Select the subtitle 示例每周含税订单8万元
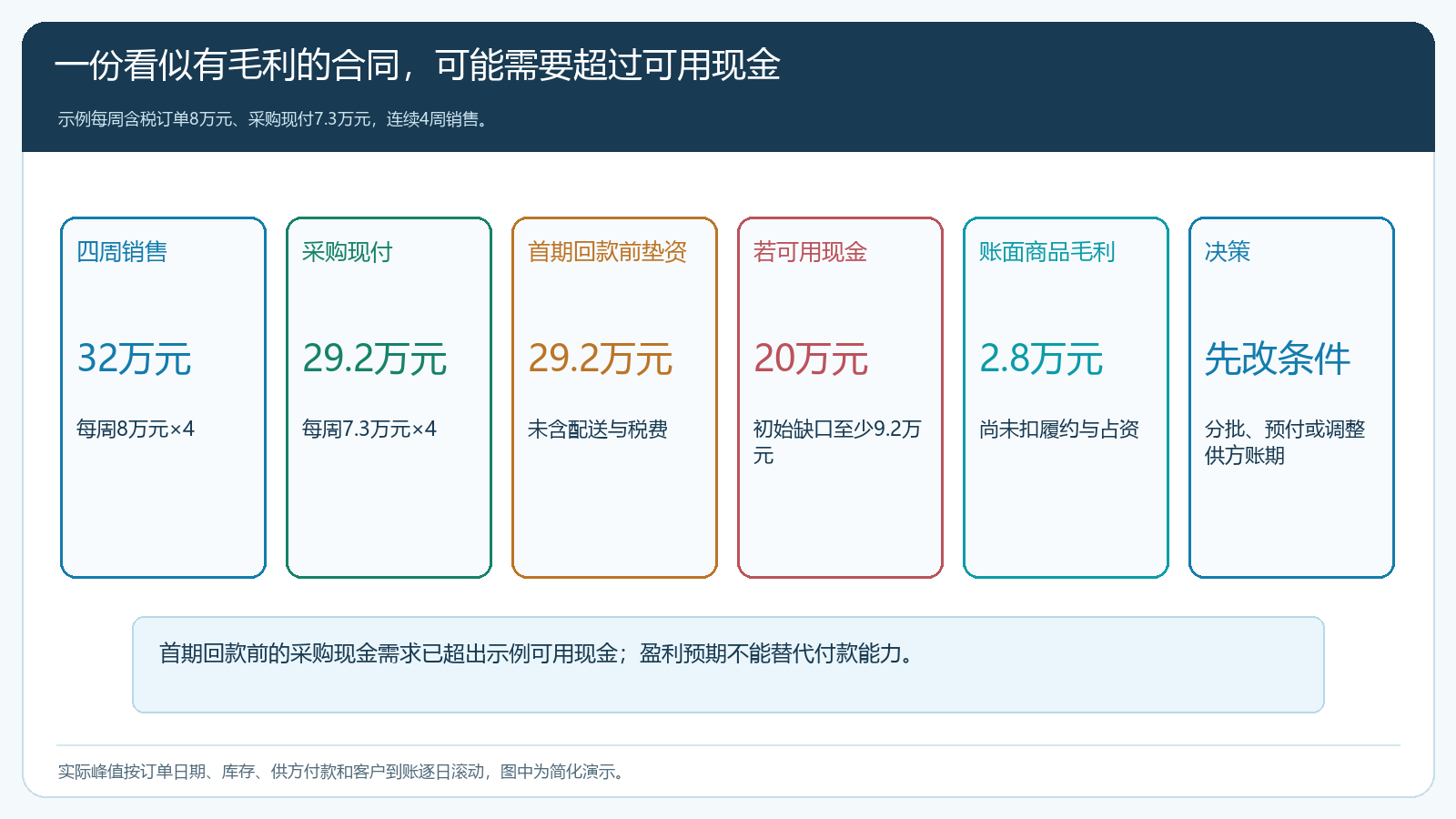 (276, 119)
